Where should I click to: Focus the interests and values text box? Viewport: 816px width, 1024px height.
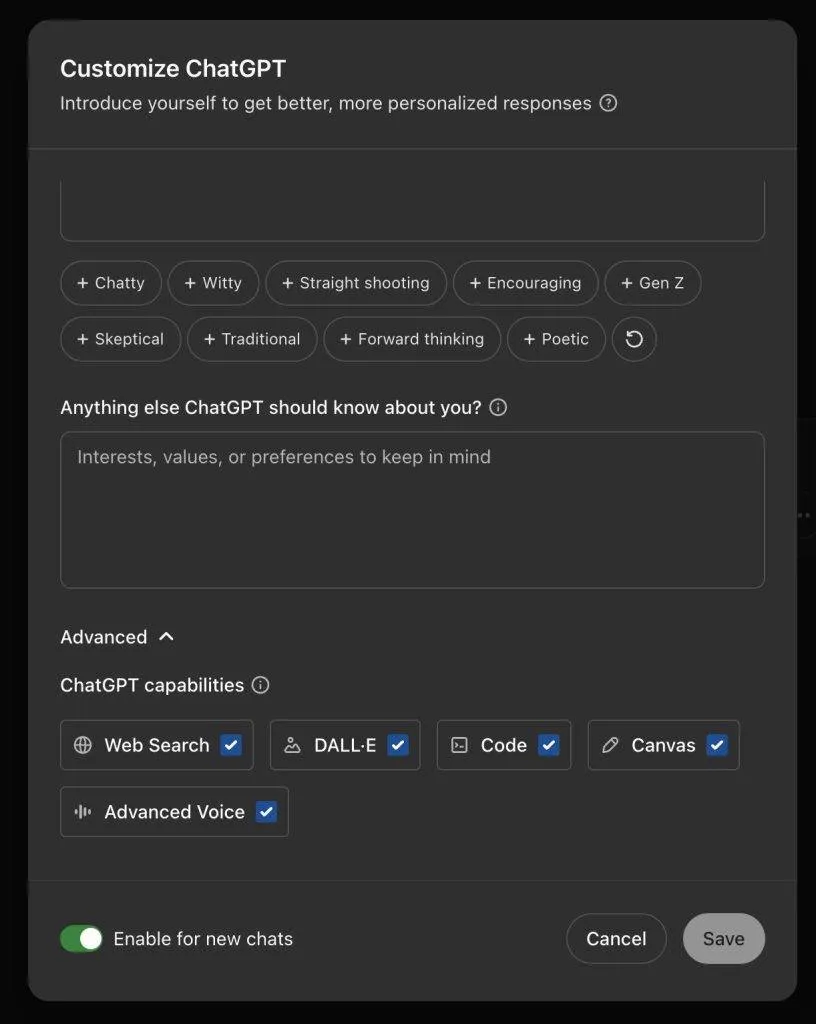click(412, 510)
